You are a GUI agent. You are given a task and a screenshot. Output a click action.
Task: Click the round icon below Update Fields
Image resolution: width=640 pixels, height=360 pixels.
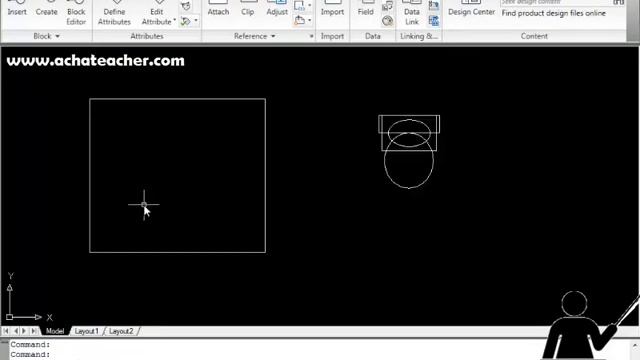click(387, 21)
